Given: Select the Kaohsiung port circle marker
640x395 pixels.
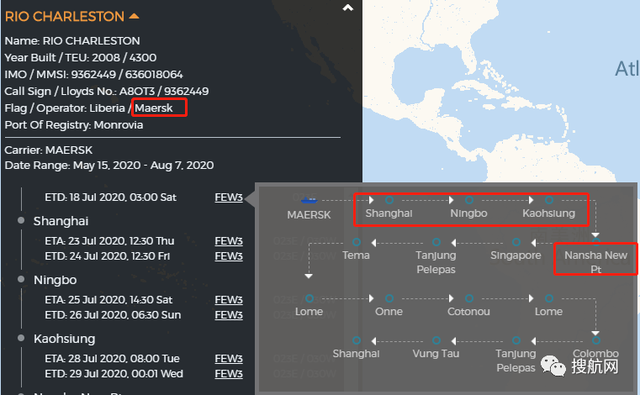Looking at the screenshot, I should 549,200.
